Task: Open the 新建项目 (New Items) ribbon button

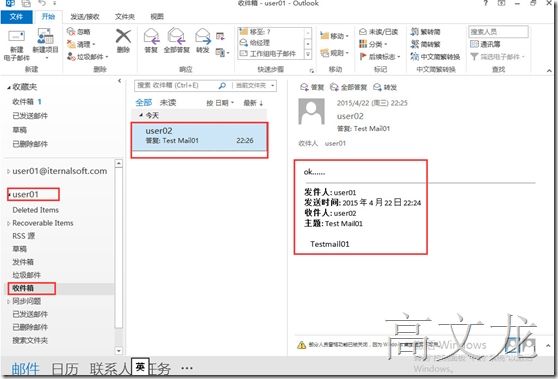Action: (x=45, y=44)
